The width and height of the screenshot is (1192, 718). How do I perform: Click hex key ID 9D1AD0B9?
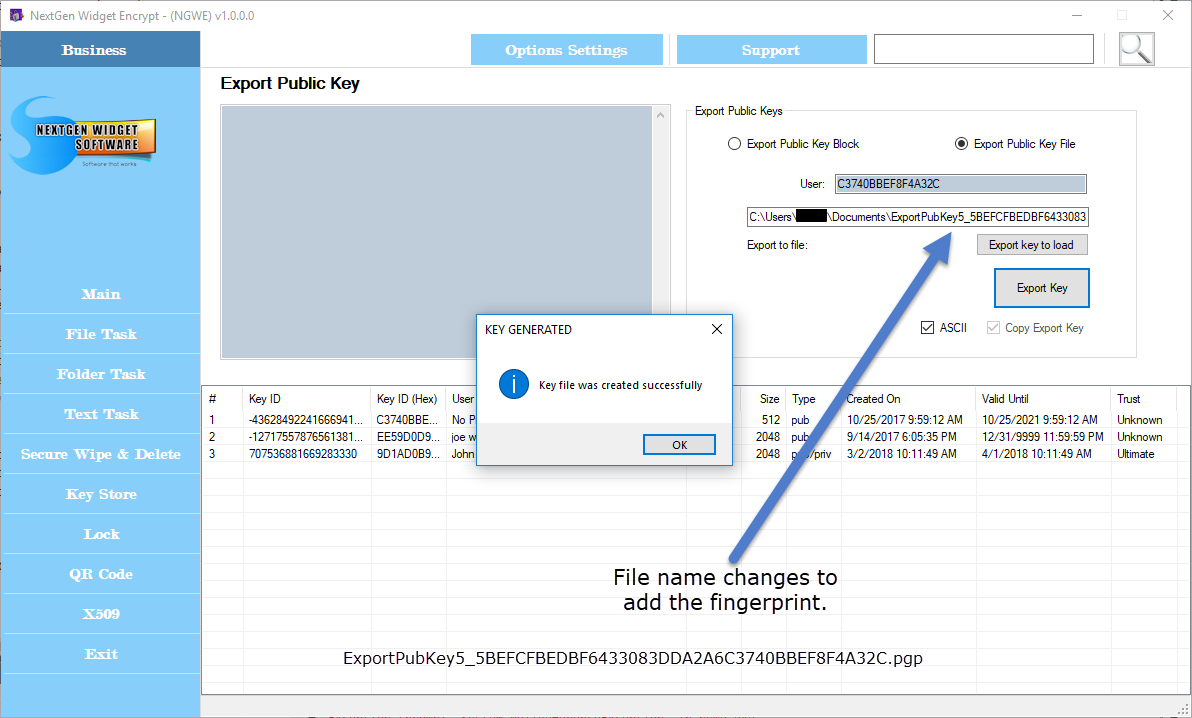[x=407, y=454]
